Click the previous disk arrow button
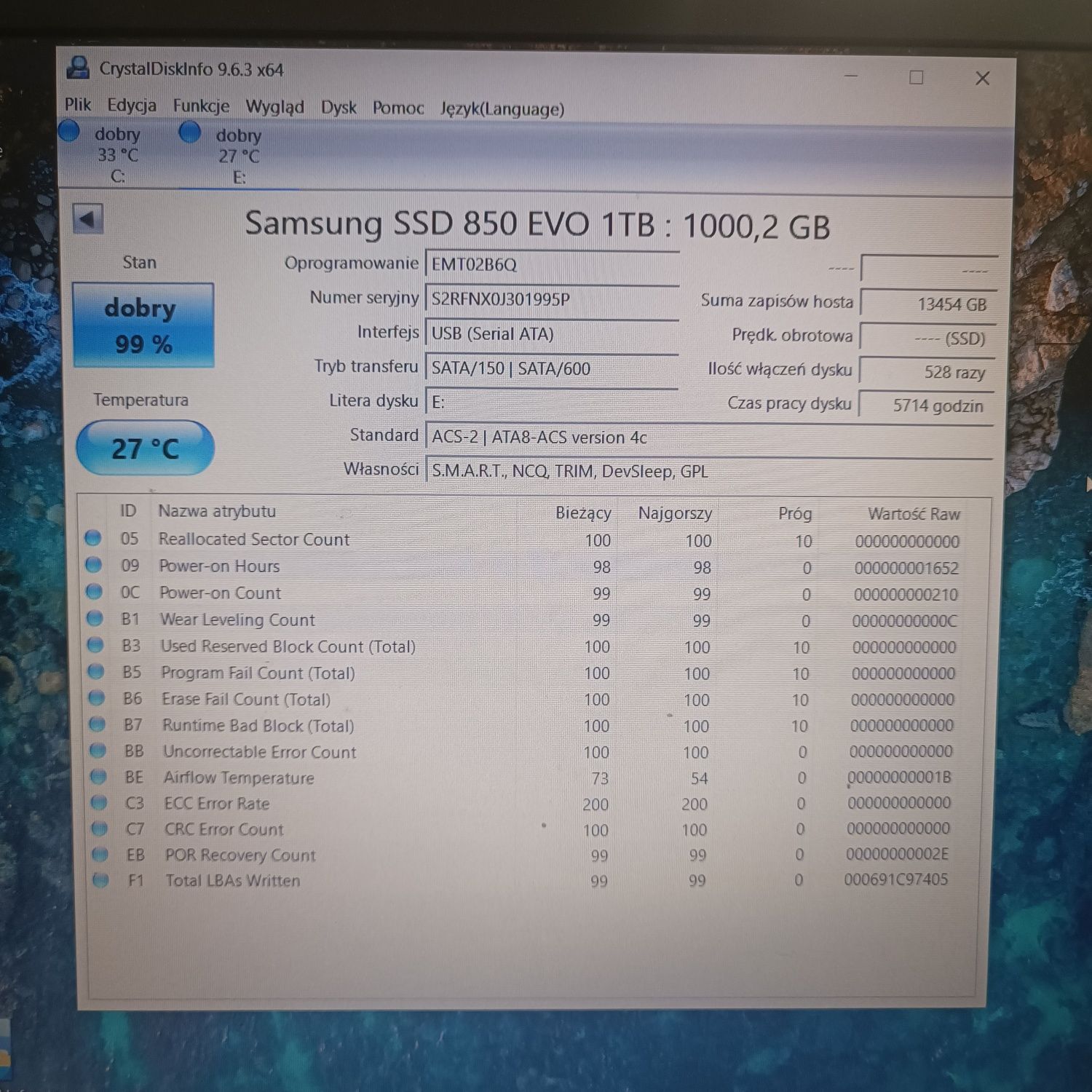The height and width of the screenshot is (1092, 1092). [x=88, y=219]
